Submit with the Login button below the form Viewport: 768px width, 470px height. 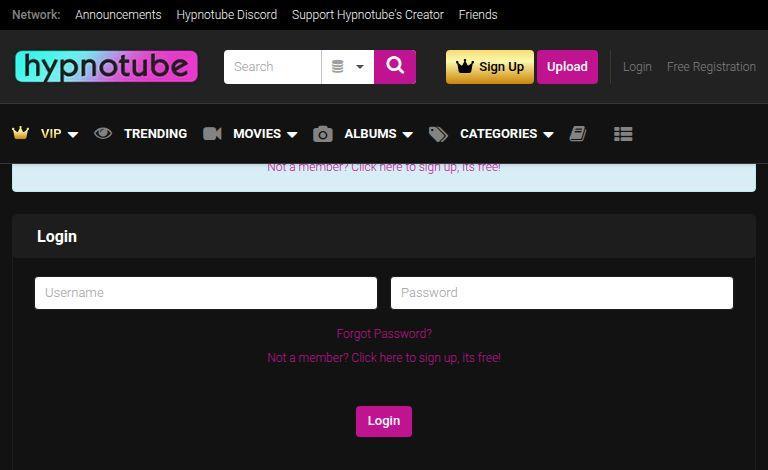[384, 421]
